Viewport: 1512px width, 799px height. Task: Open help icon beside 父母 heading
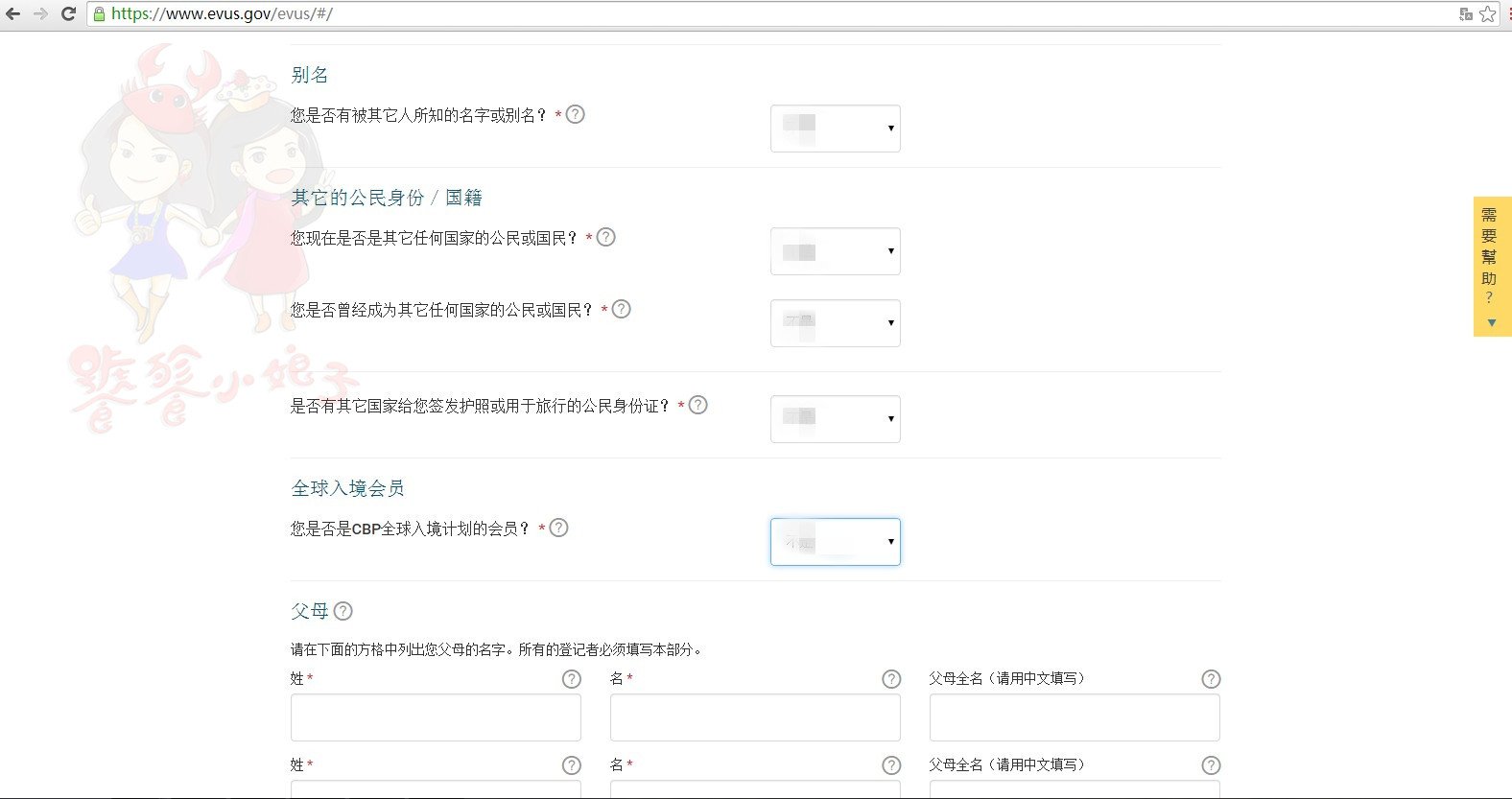click(343, 611)
